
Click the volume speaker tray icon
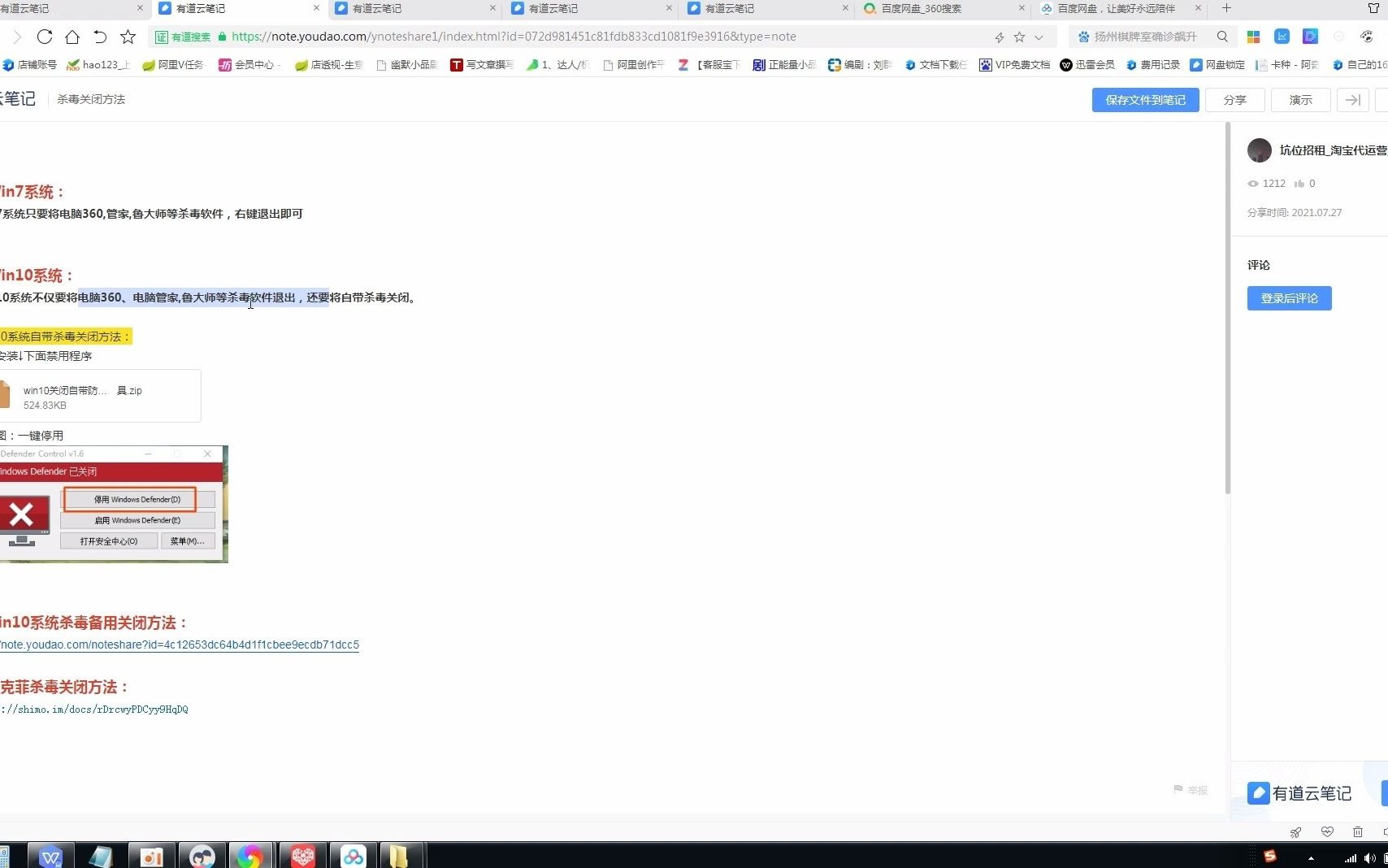coord(1370,858)
